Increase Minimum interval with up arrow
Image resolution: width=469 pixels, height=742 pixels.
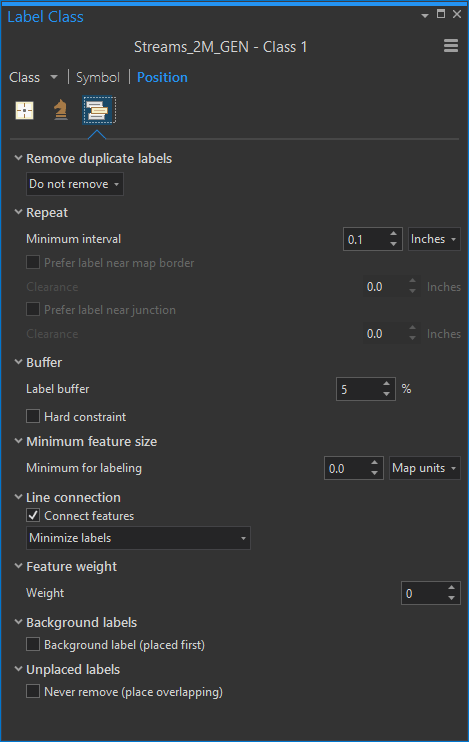[393, 234]
